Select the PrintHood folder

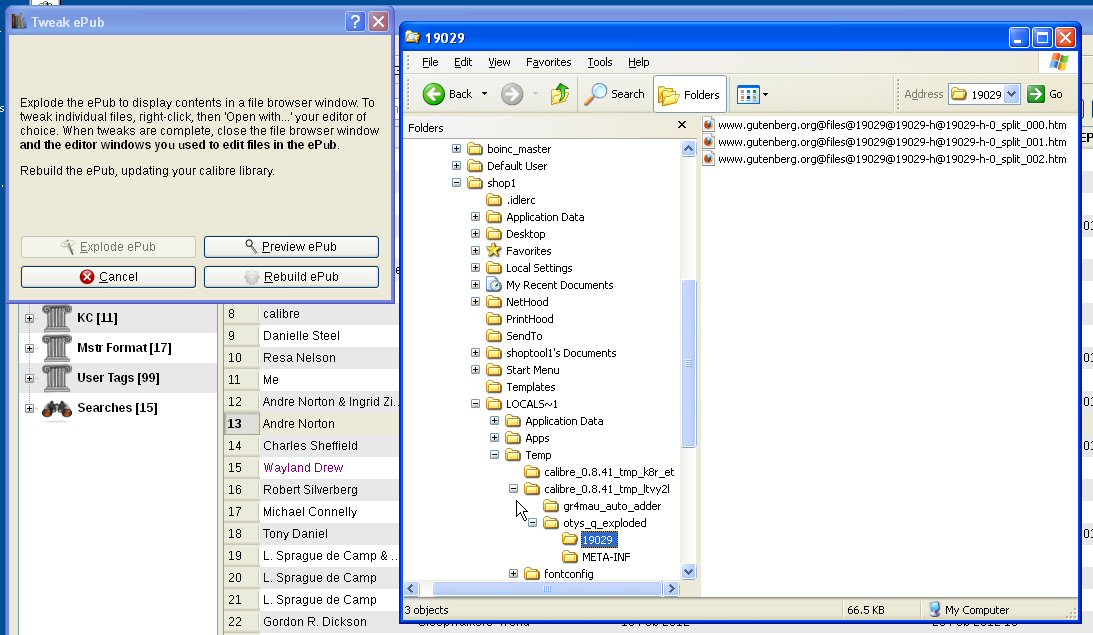click(x=520, y=319)
